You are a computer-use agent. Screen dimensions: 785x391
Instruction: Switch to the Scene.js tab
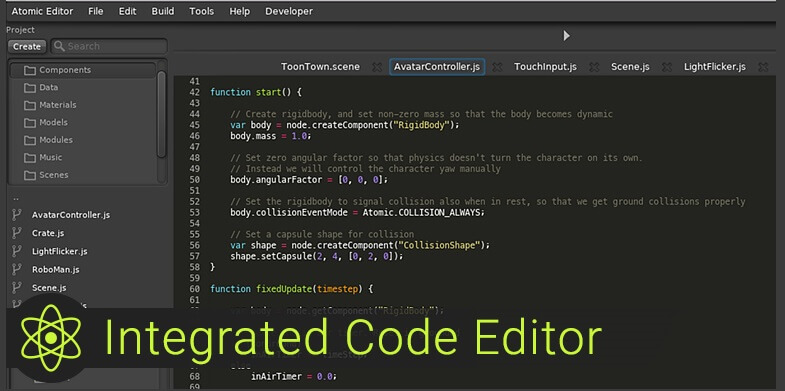(630, 67)
